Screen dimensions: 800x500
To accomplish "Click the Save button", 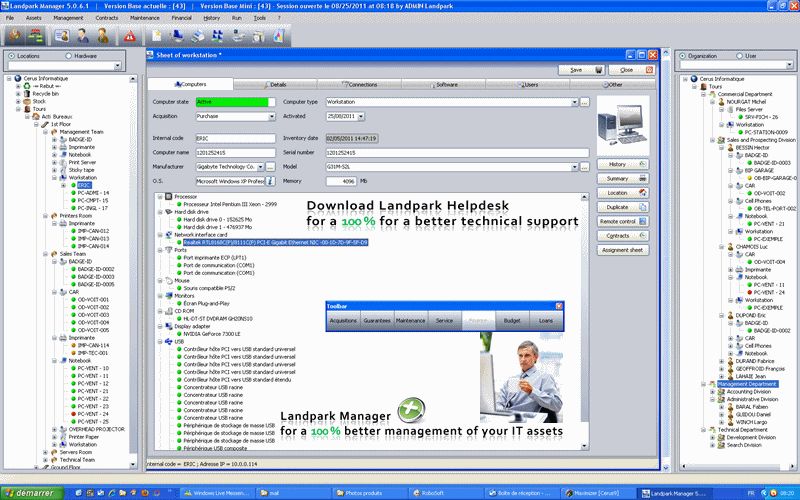I will (x=582, y=70).
